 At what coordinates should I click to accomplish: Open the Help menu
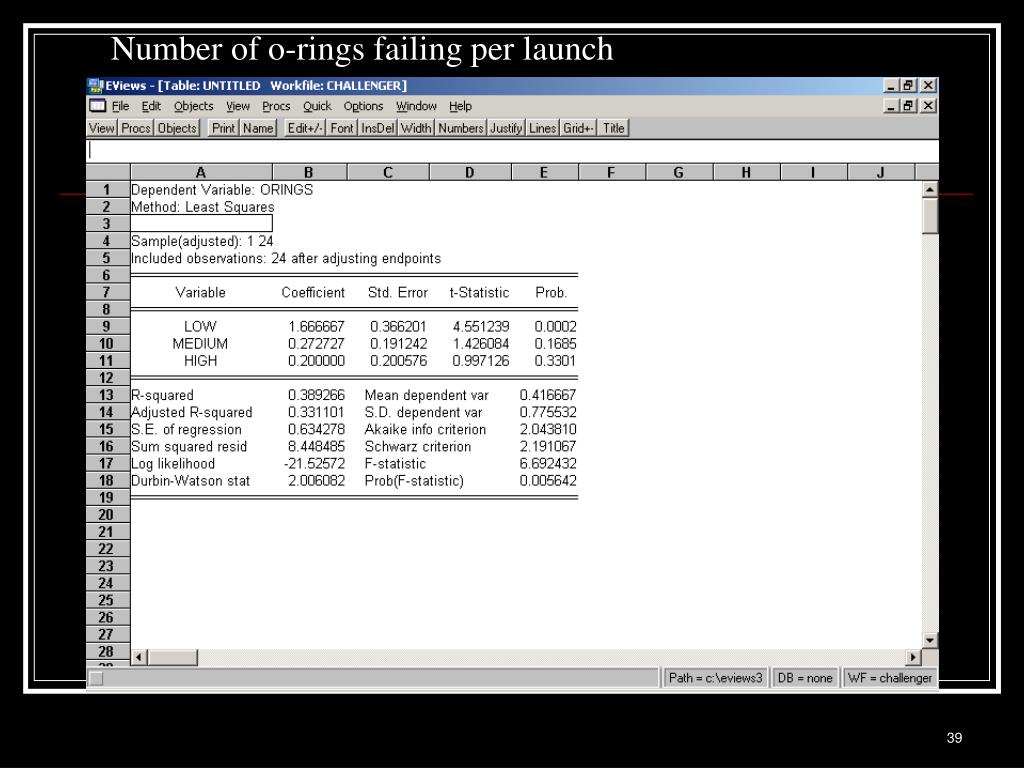pyautogui.click(x=460, y=106)
